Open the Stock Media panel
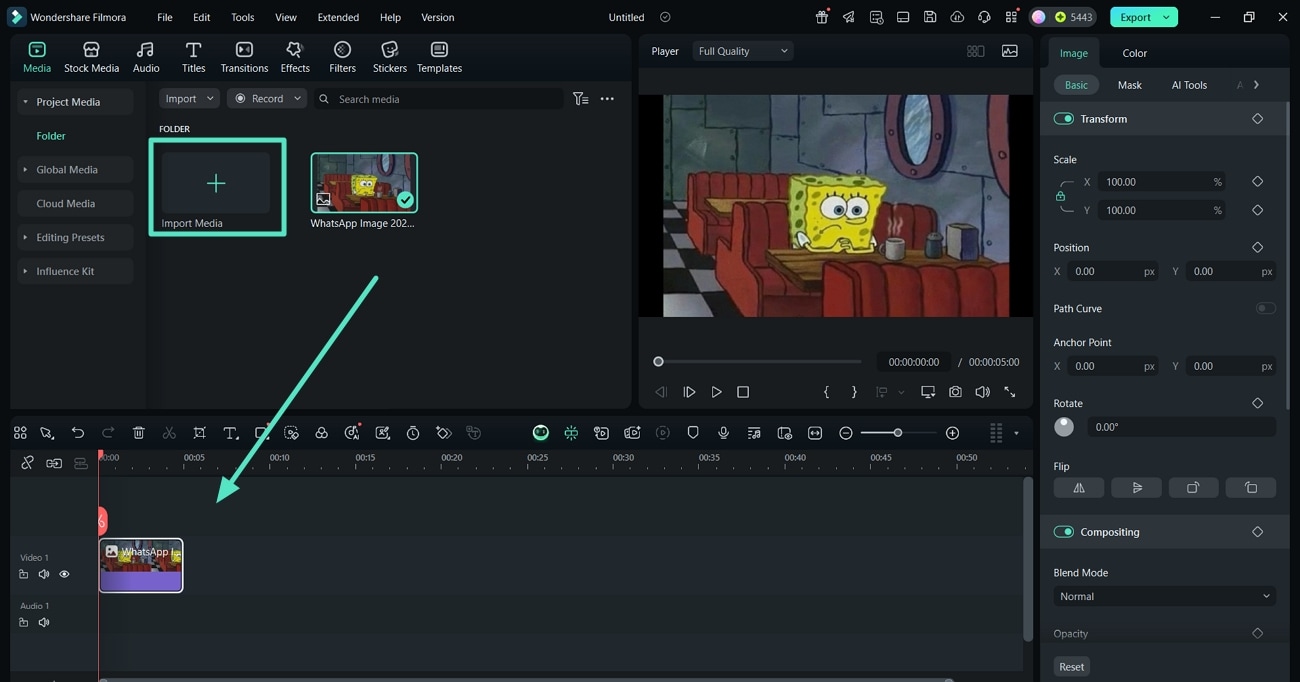The image size is (1300, 682). point(91,57)
